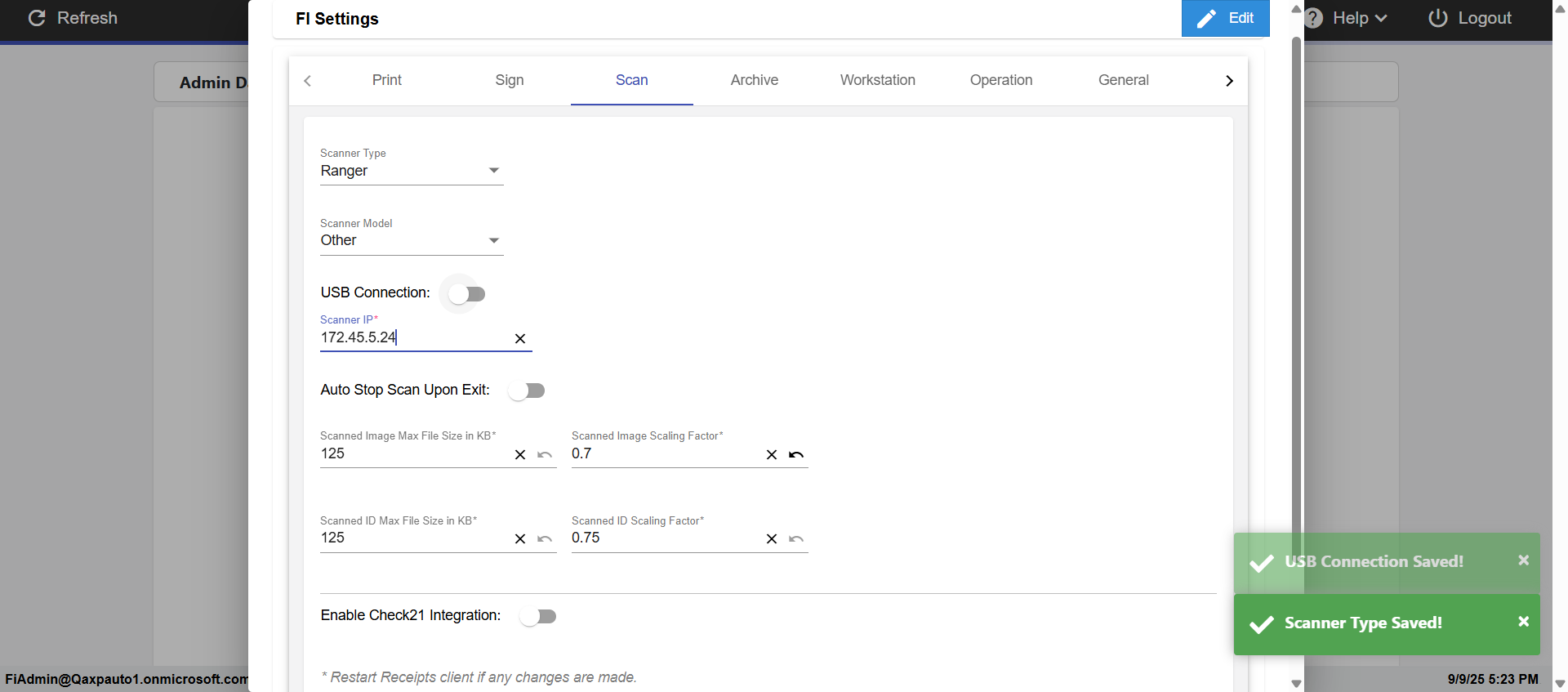Open the Scanner Type dropdown

(411, 171)
